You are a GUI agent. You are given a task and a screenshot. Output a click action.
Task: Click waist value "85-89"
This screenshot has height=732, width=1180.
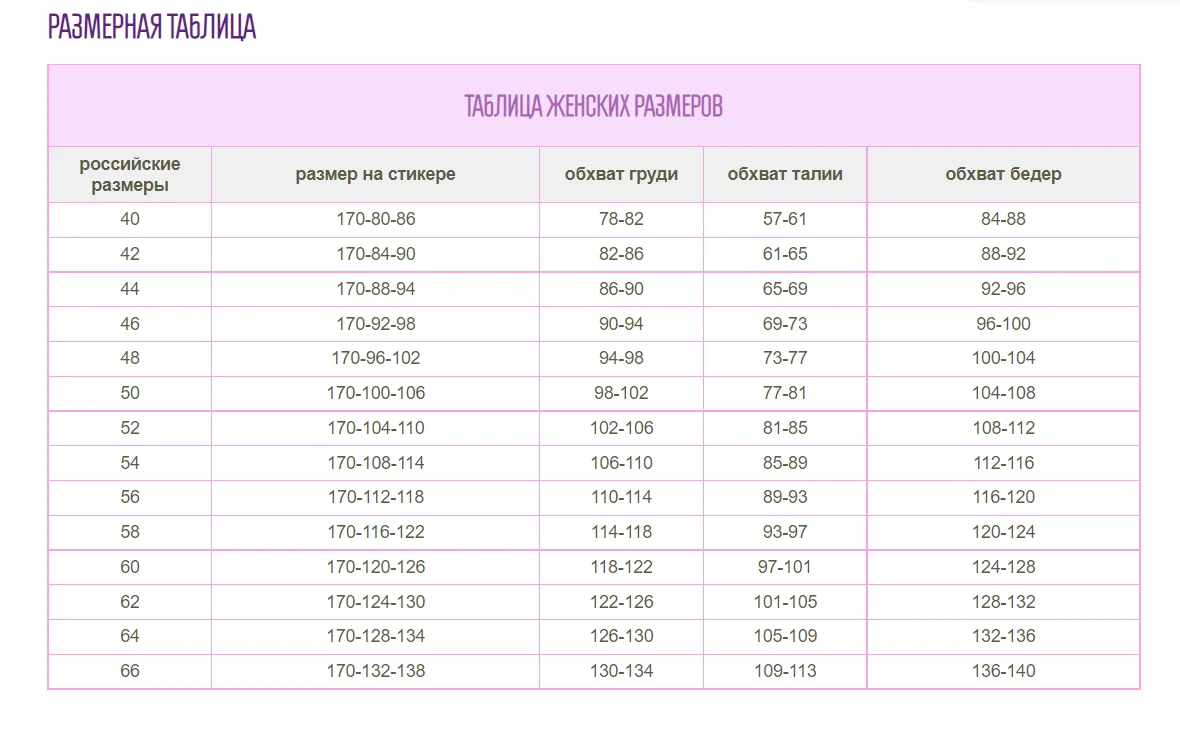(785, 463)
